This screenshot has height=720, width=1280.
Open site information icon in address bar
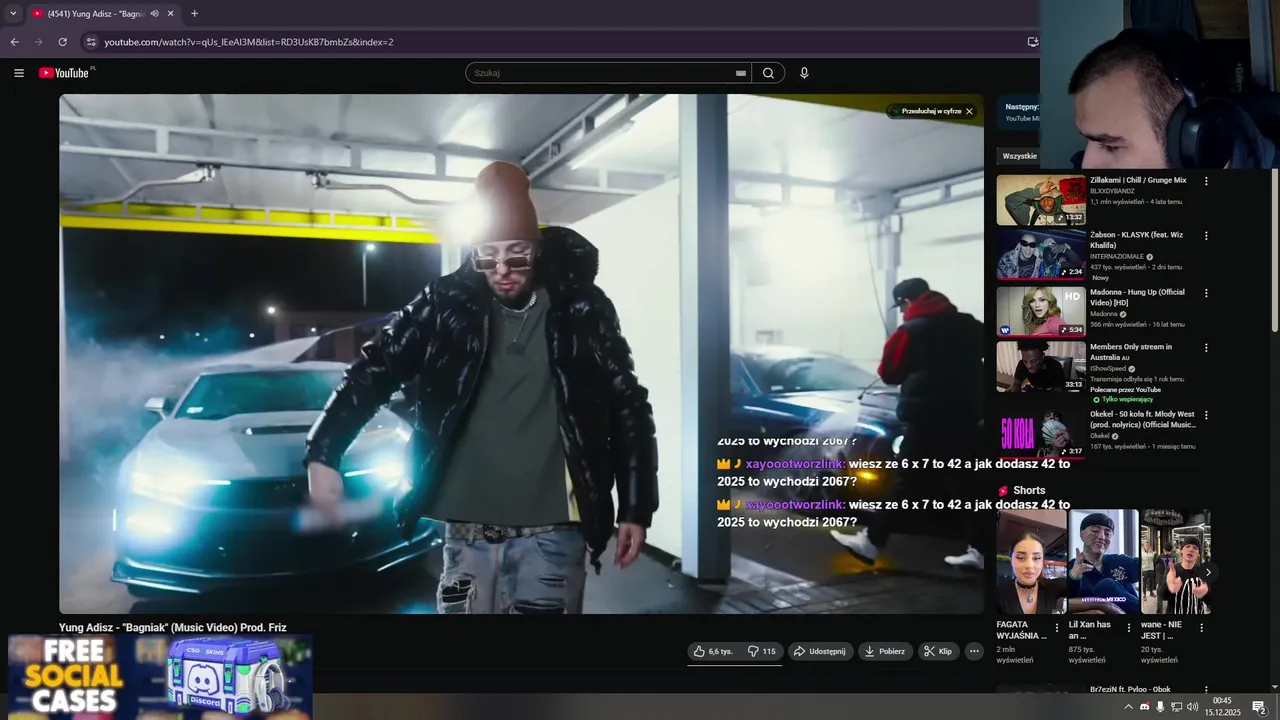(91, 42)
